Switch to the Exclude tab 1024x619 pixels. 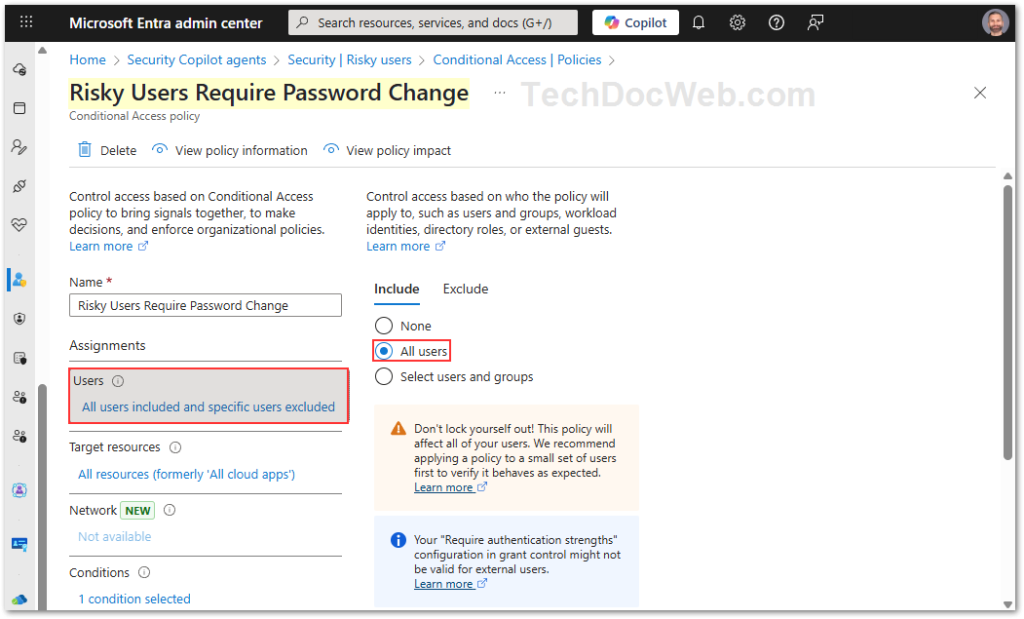pos(465,289)
